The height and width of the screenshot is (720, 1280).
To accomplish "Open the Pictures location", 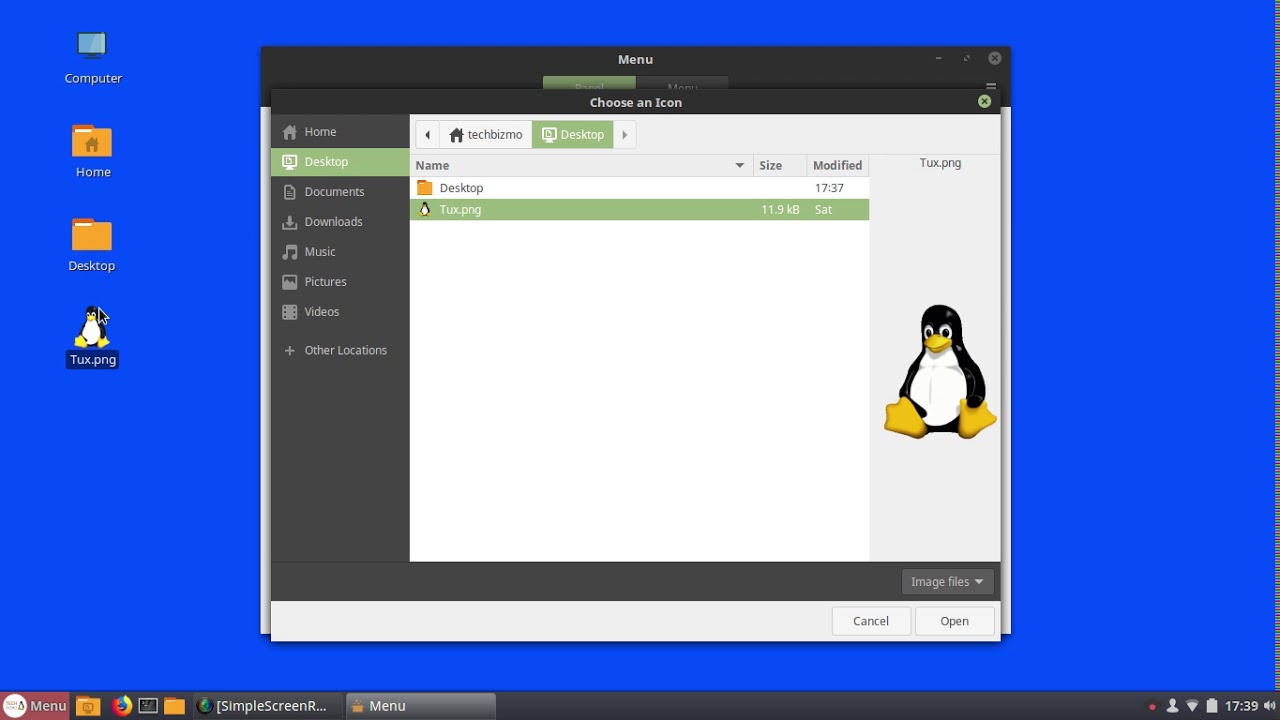I will coord(324,281).
